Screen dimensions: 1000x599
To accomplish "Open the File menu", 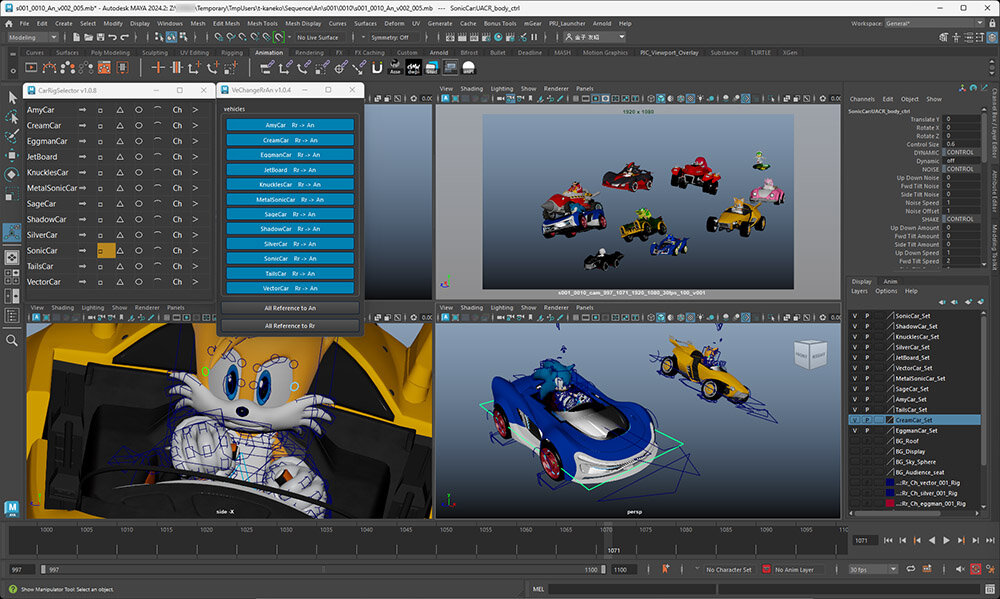I will pos(24,24).
